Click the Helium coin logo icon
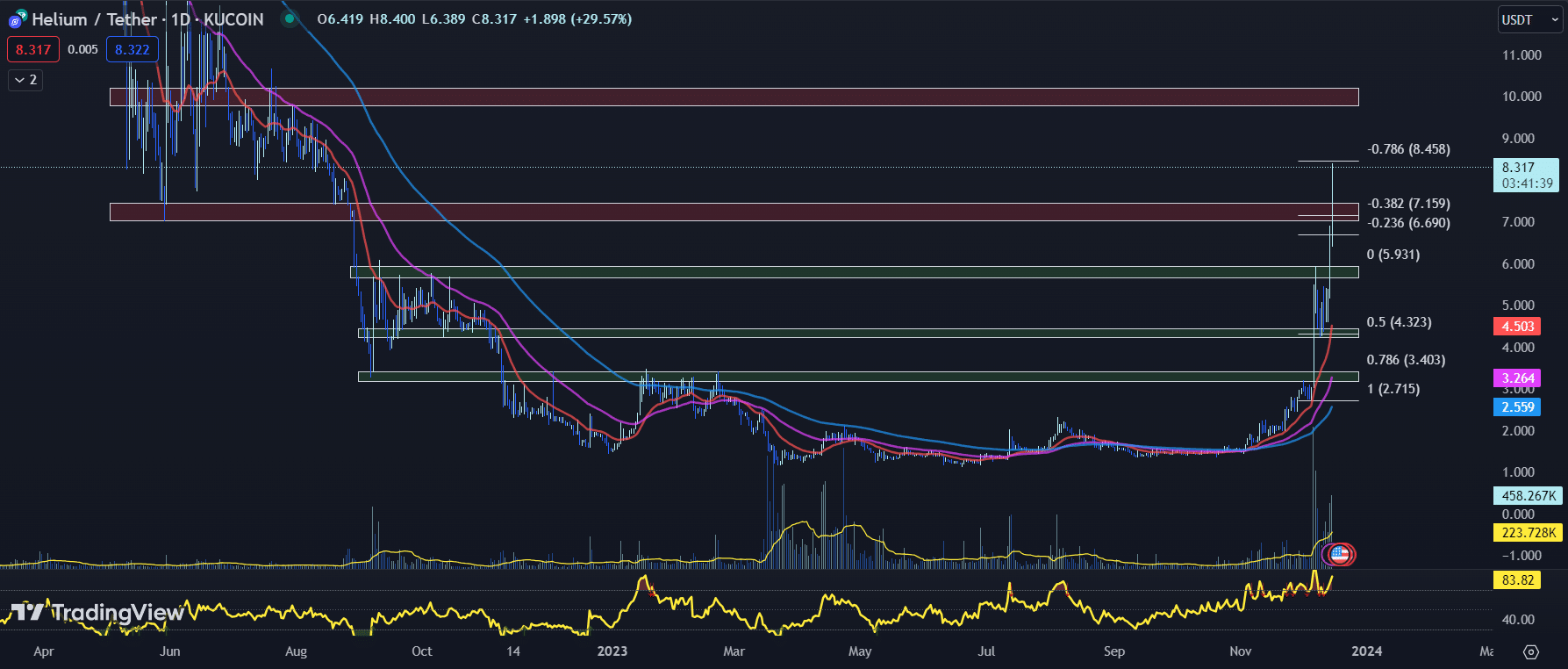The height and width of the screenshot is (669, 1568). 17,19
